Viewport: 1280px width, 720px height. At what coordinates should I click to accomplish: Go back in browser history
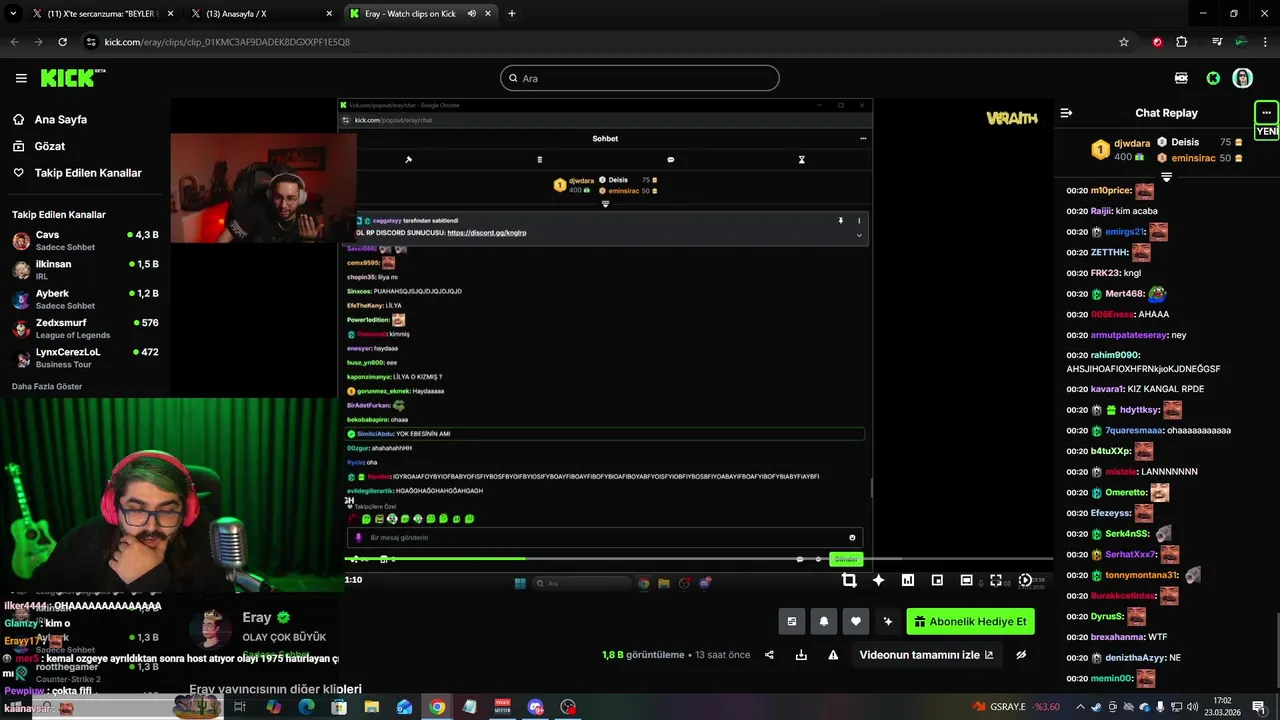[x=14, y=42]
